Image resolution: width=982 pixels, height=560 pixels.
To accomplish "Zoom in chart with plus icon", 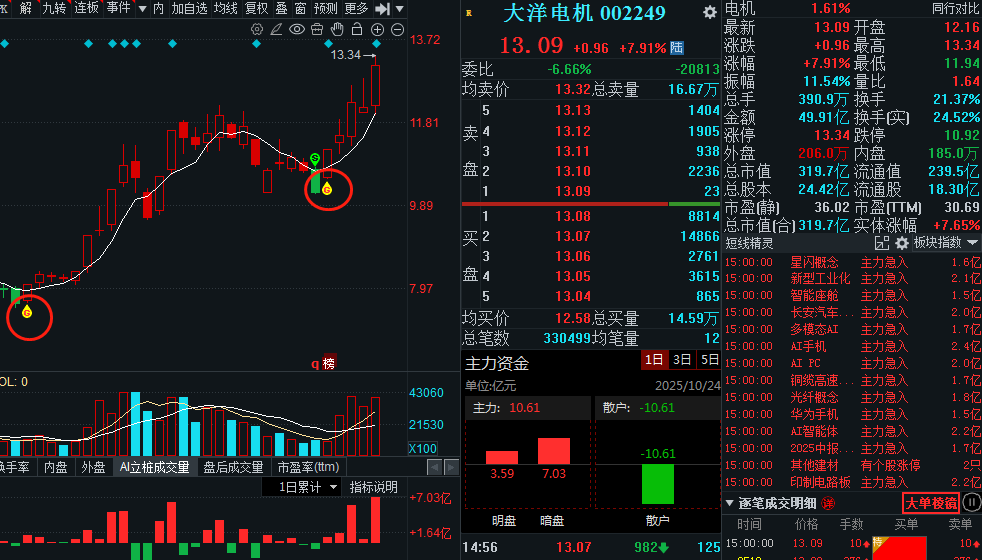I will tap(377, 29).
